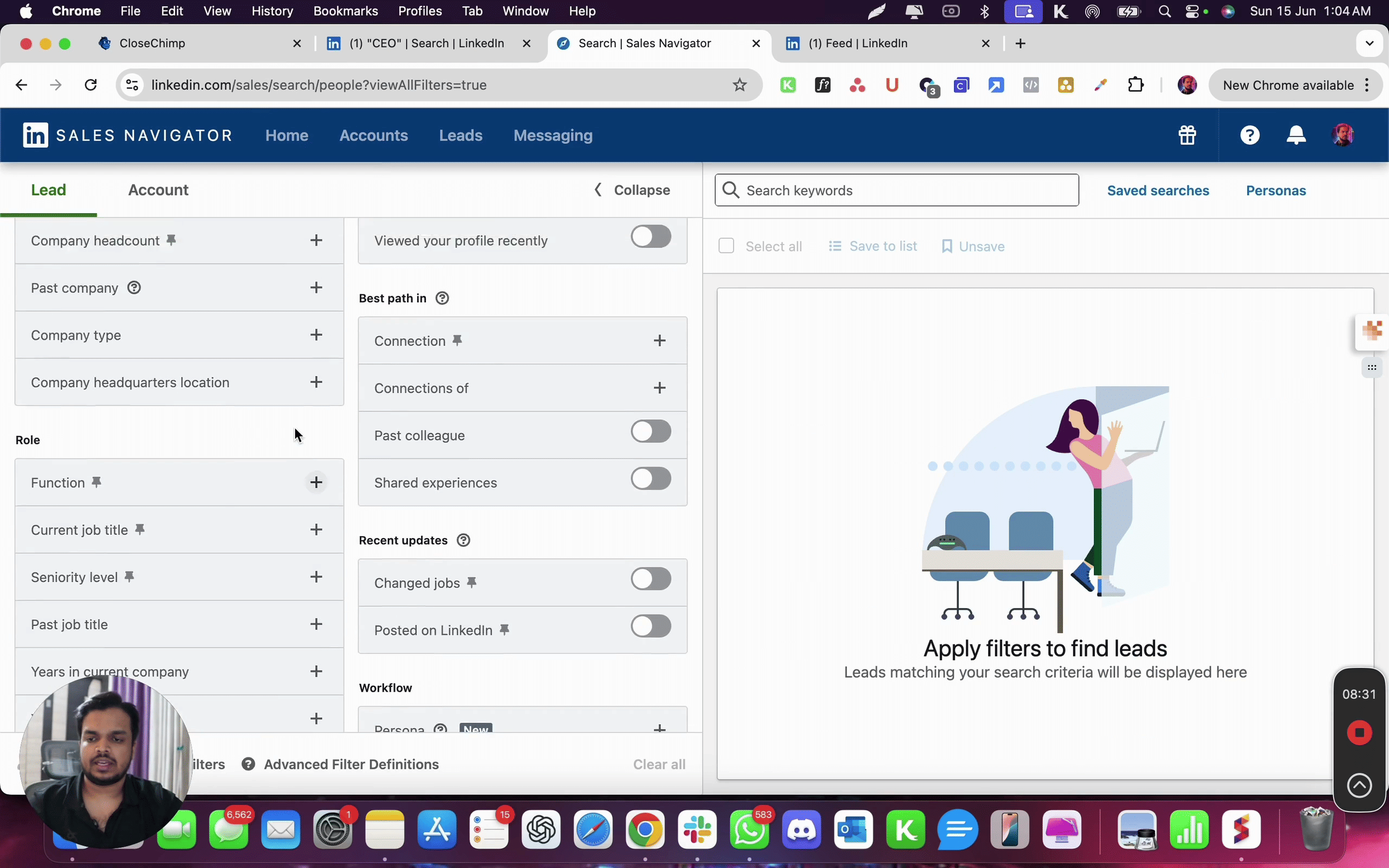Switch to the Account tab
This screenshot has height=868, width=1389.
pos(158,190)
